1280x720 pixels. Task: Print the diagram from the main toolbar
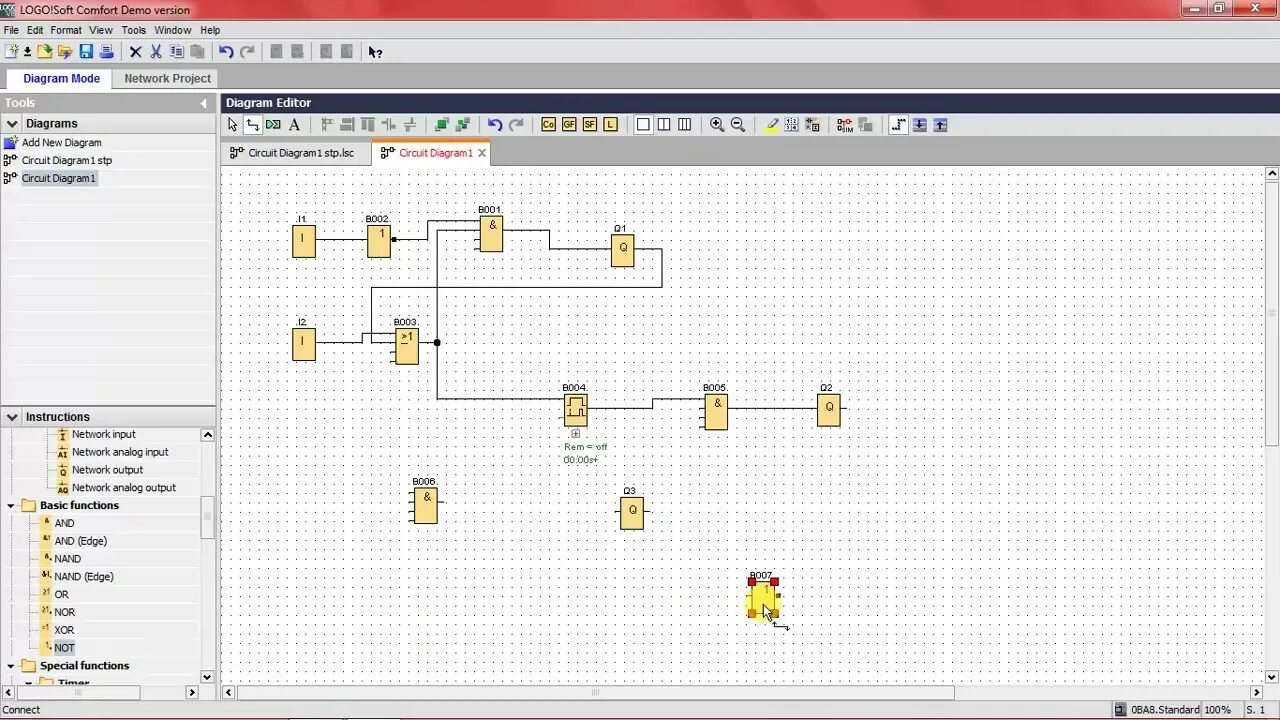tap(106, 52)
